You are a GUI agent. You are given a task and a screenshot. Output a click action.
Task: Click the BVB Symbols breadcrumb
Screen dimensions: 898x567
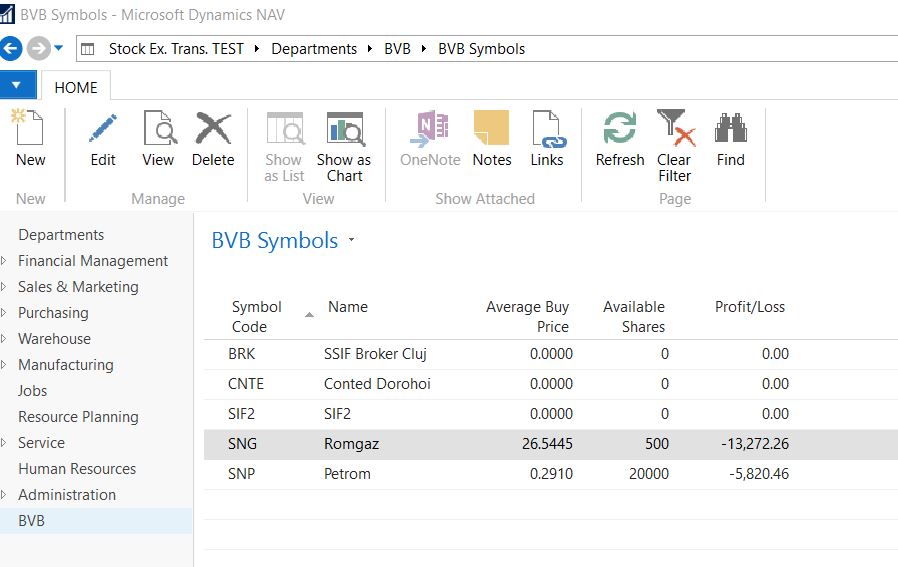[x=482, y=49]
